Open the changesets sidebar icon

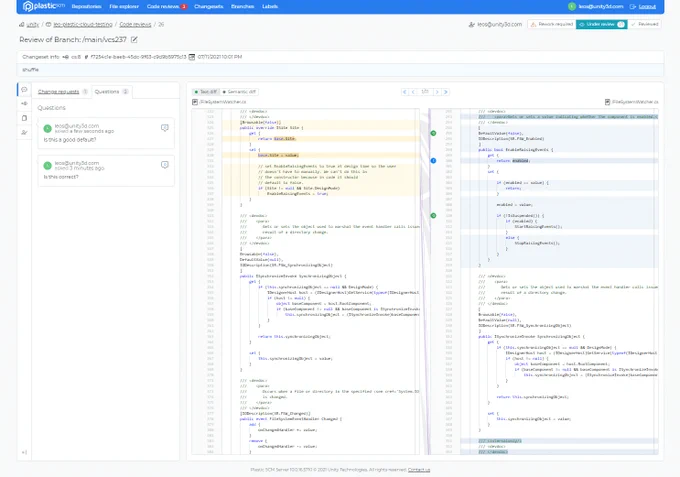(24, 104)
